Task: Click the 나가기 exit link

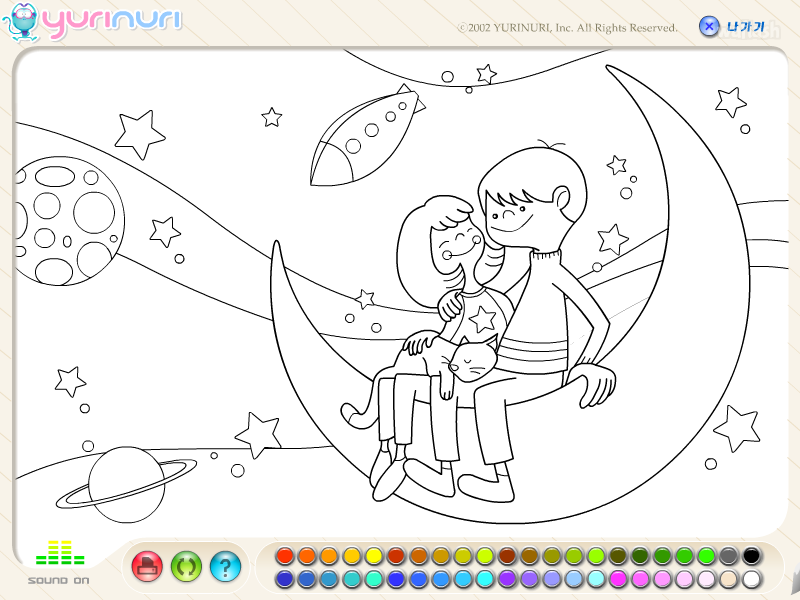Action: 745,27
